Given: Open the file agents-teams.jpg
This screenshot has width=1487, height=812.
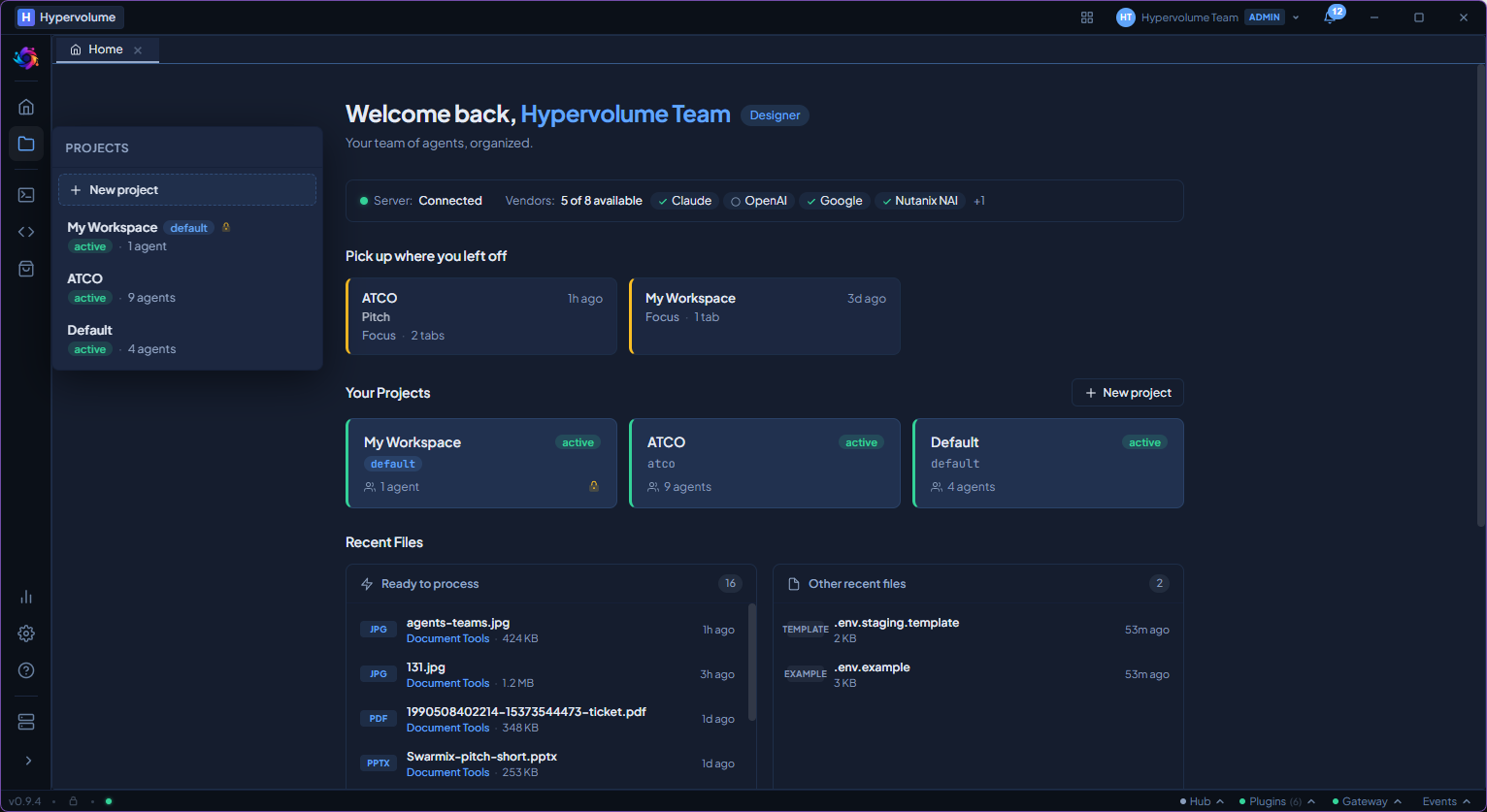Looking at the screenshot, I should pos(458,623).
